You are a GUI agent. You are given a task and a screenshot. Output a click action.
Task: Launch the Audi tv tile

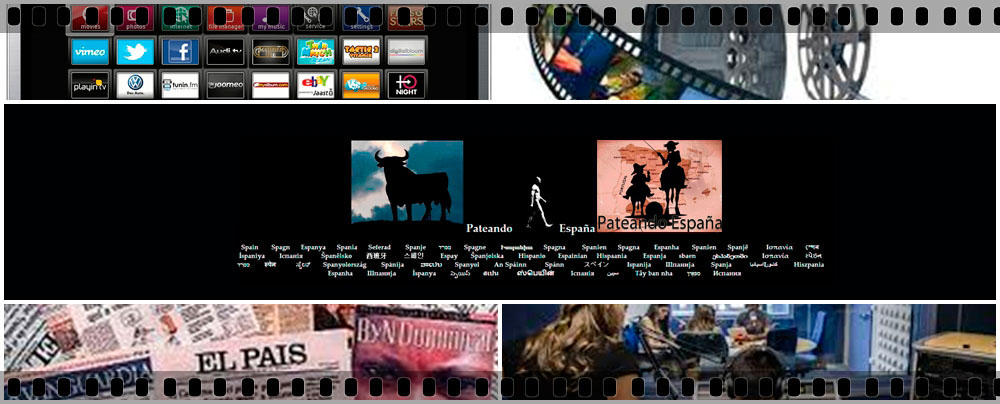point(225,52)
